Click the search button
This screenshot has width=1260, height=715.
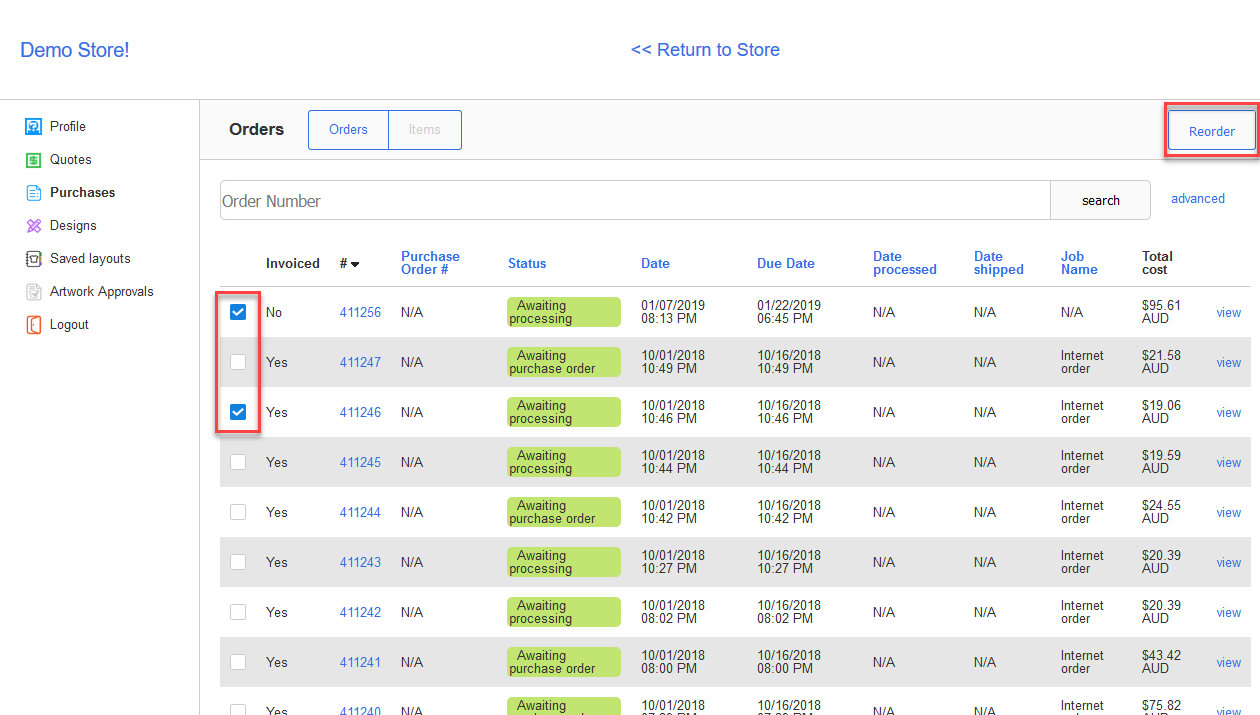pyautogui.click(x=1101, y=200)
